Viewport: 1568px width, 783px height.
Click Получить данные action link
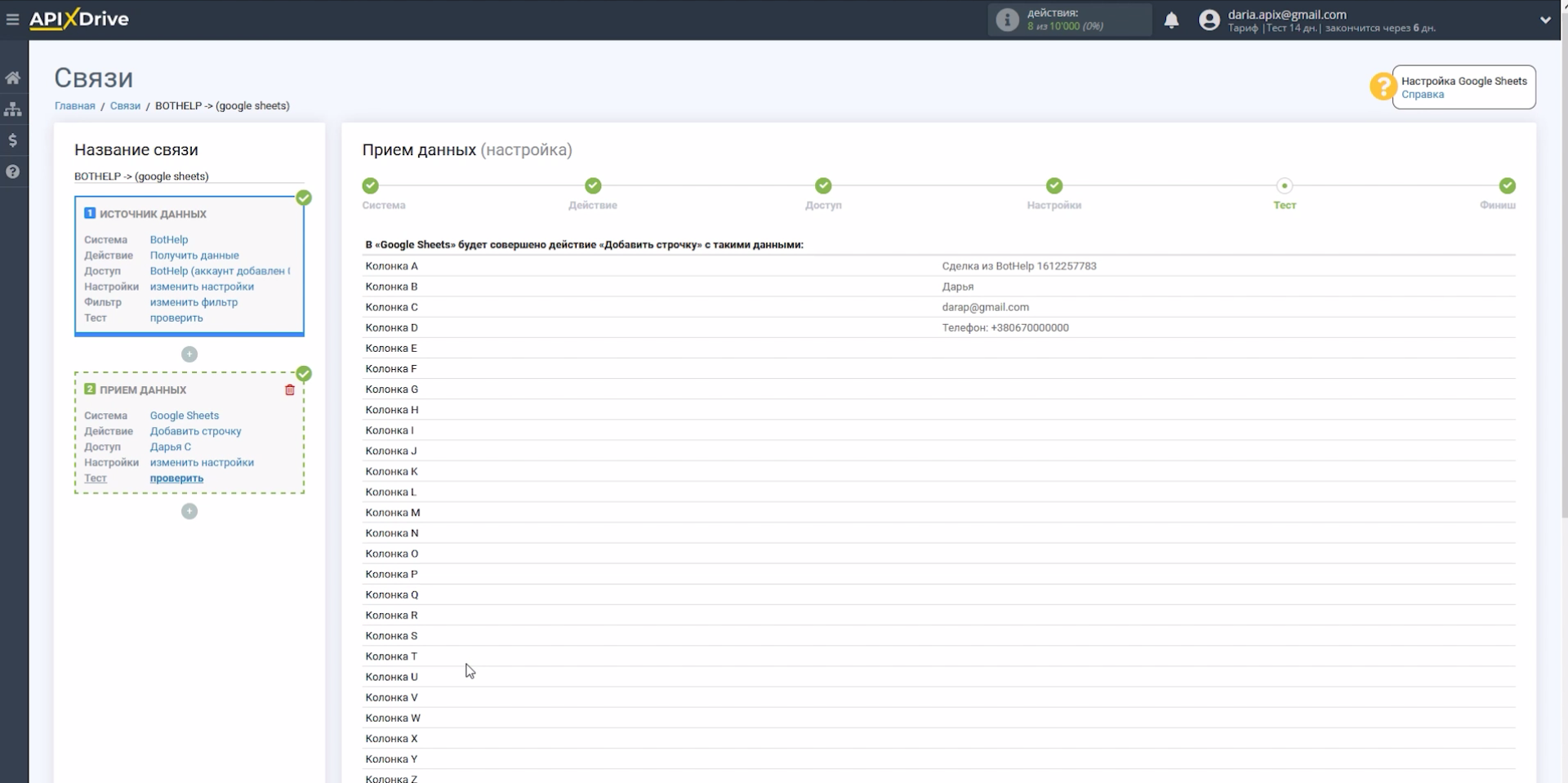click(x=194, y=255)
